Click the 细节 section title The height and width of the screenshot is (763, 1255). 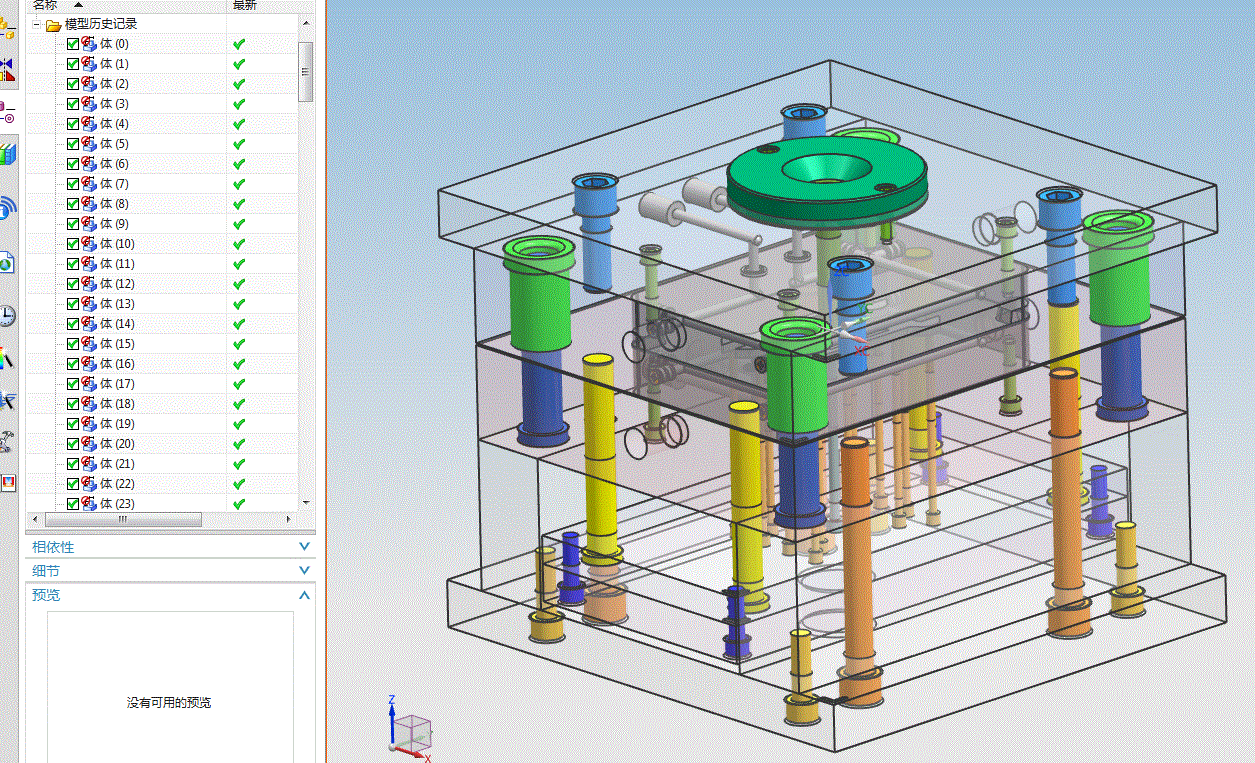(x=46, y=571)
